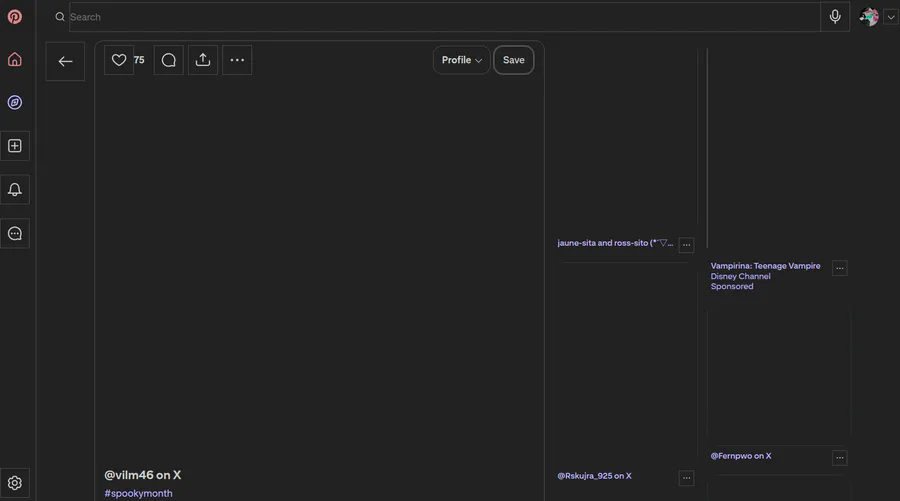Go back with the left arrow button
Viewport: 900px width, 501px height.
click(65, 61)
